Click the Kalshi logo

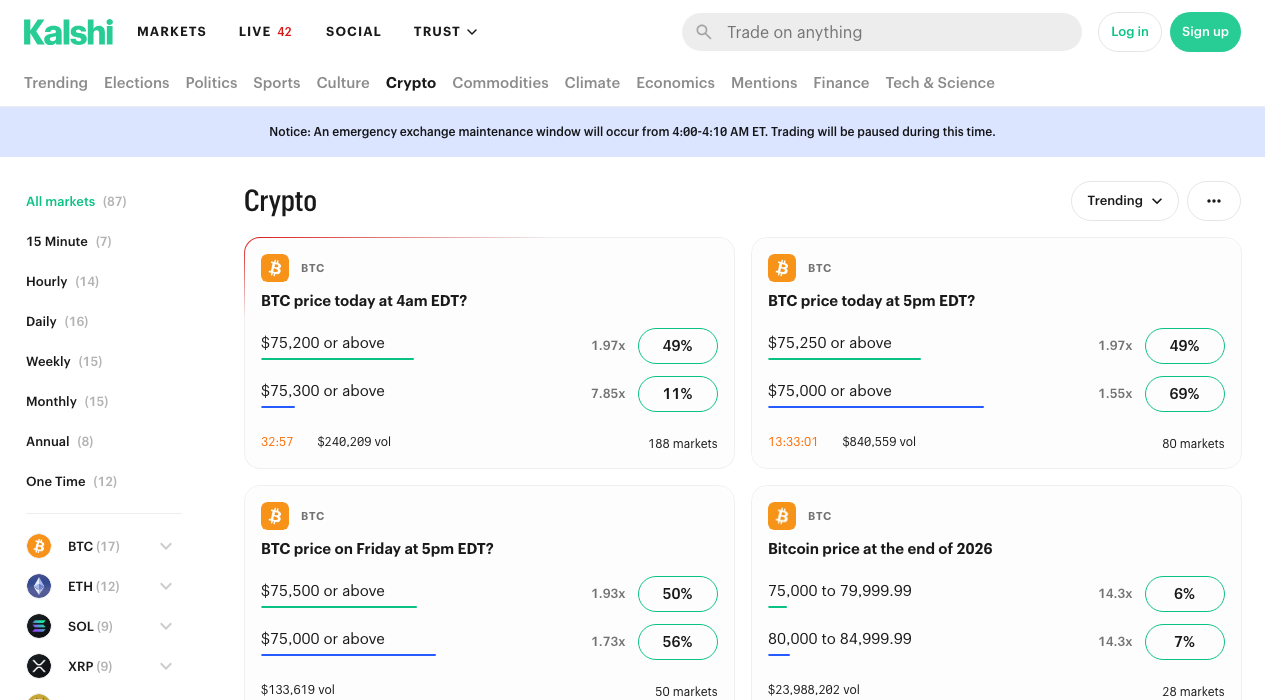point(68,32)
